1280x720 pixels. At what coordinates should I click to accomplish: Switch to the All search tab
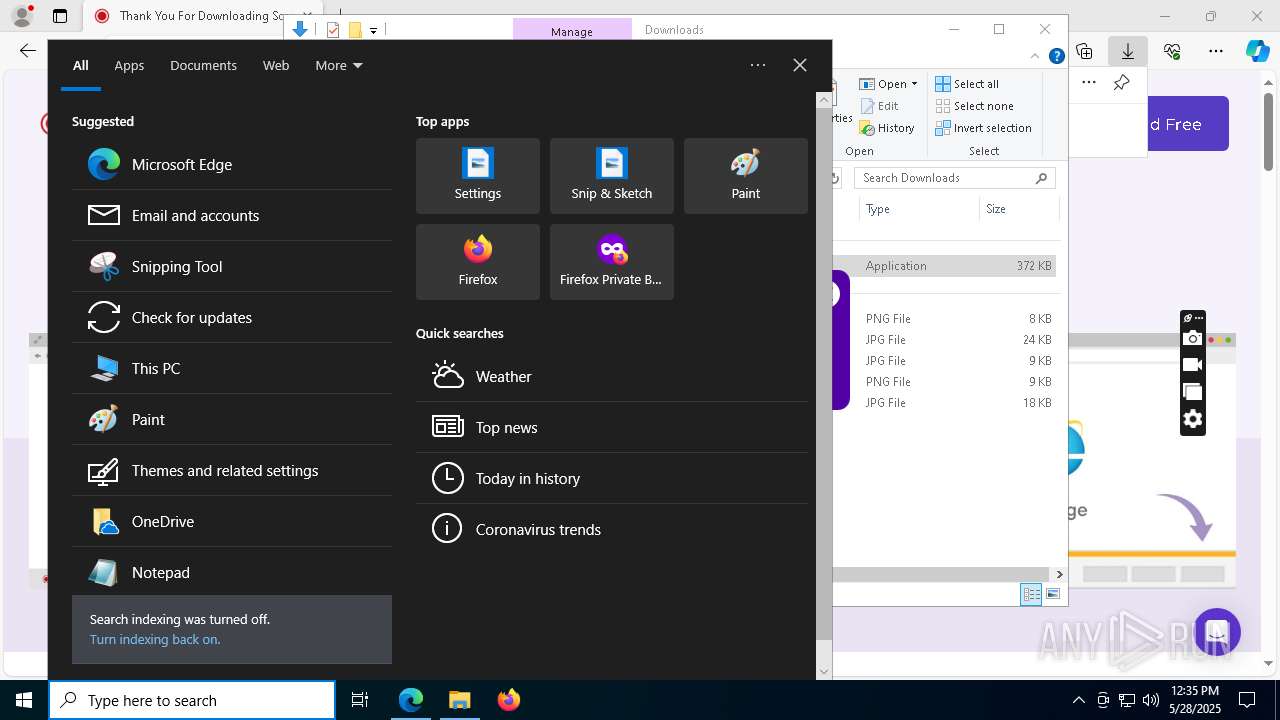pyautogui.click(x=81, y=66)
